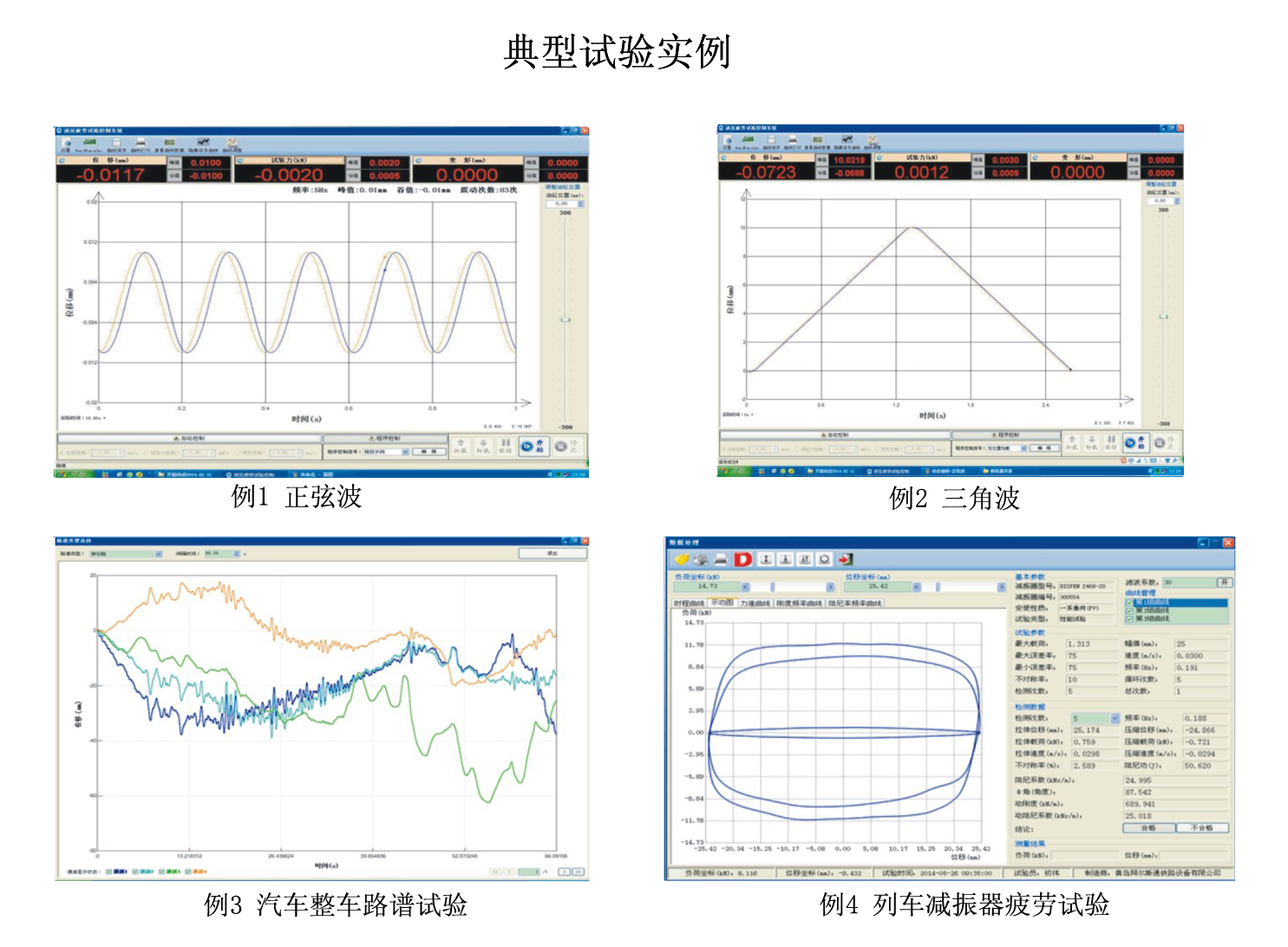Click the waveform curve icon in sine window toolbar
The width and height of the screenshot is (1288, 947).
[x=203, y=142]
